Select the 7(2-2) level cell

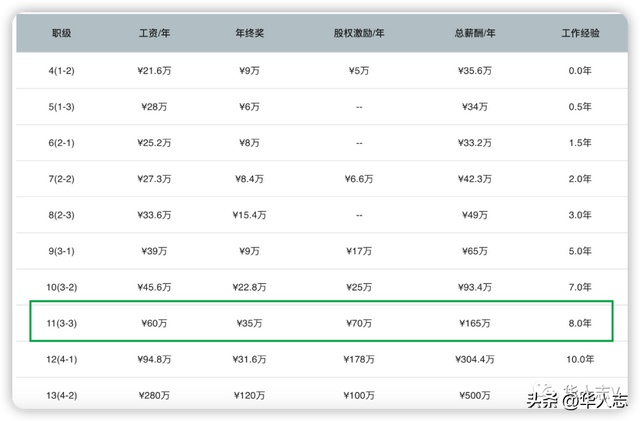61,179
